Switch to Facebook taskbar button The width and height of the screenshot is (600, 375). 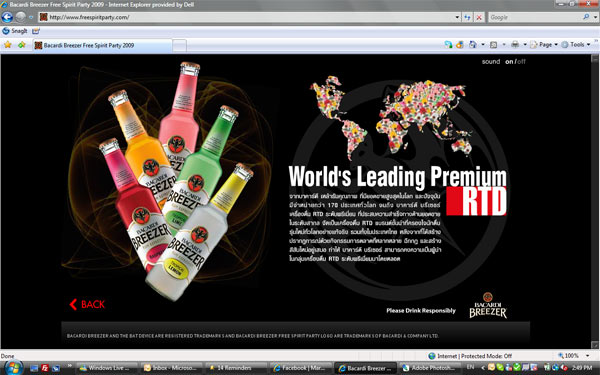[x=300, y=368]
